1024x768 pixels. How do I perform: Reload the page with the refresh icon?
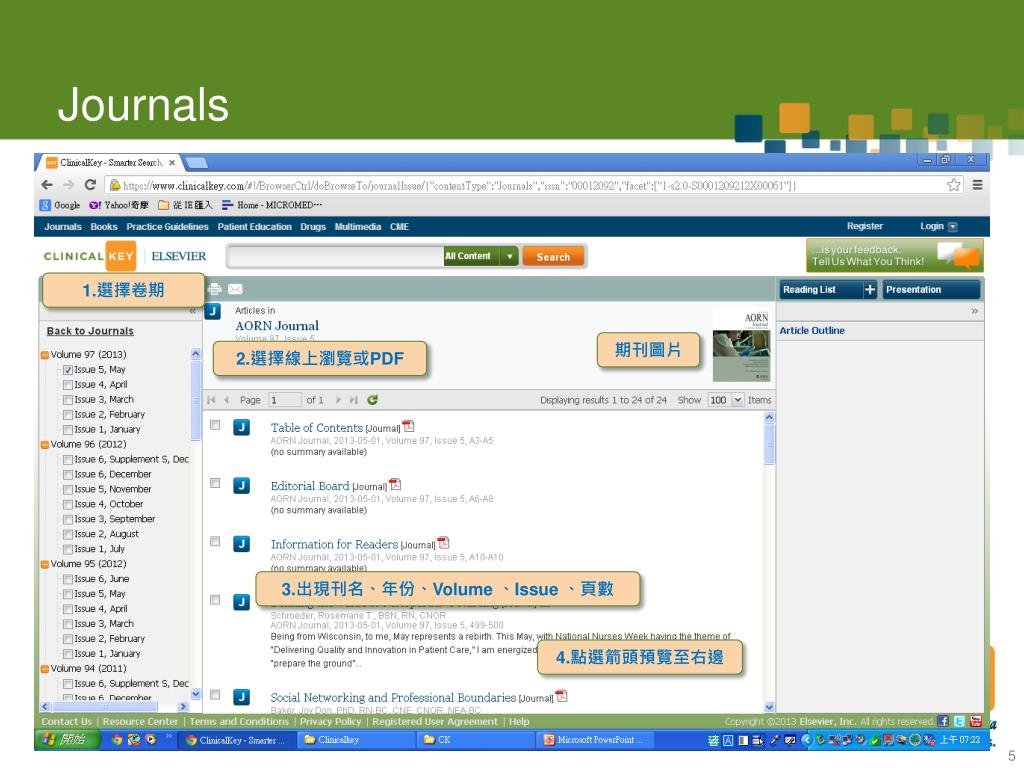[x=90, y=185]
